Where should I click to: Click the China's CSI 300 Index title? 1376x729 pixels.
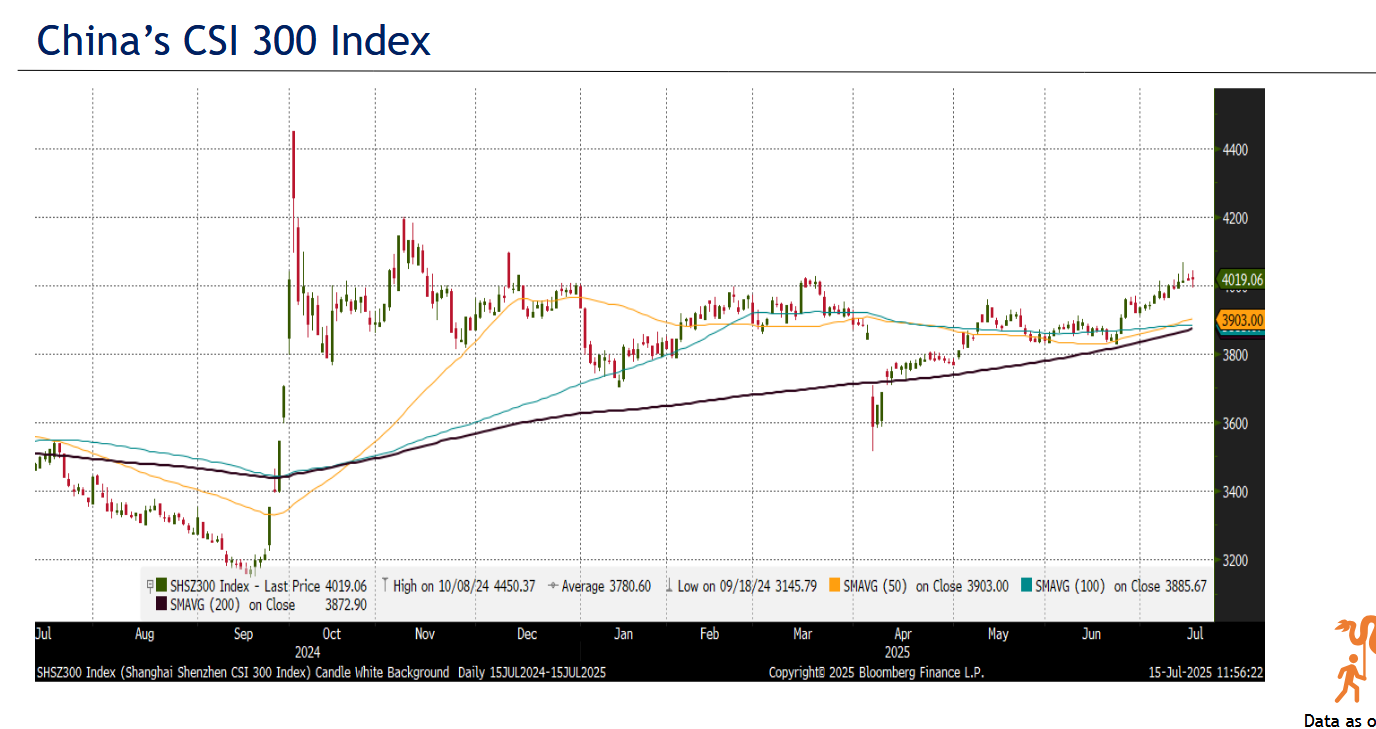coord(234,41)
